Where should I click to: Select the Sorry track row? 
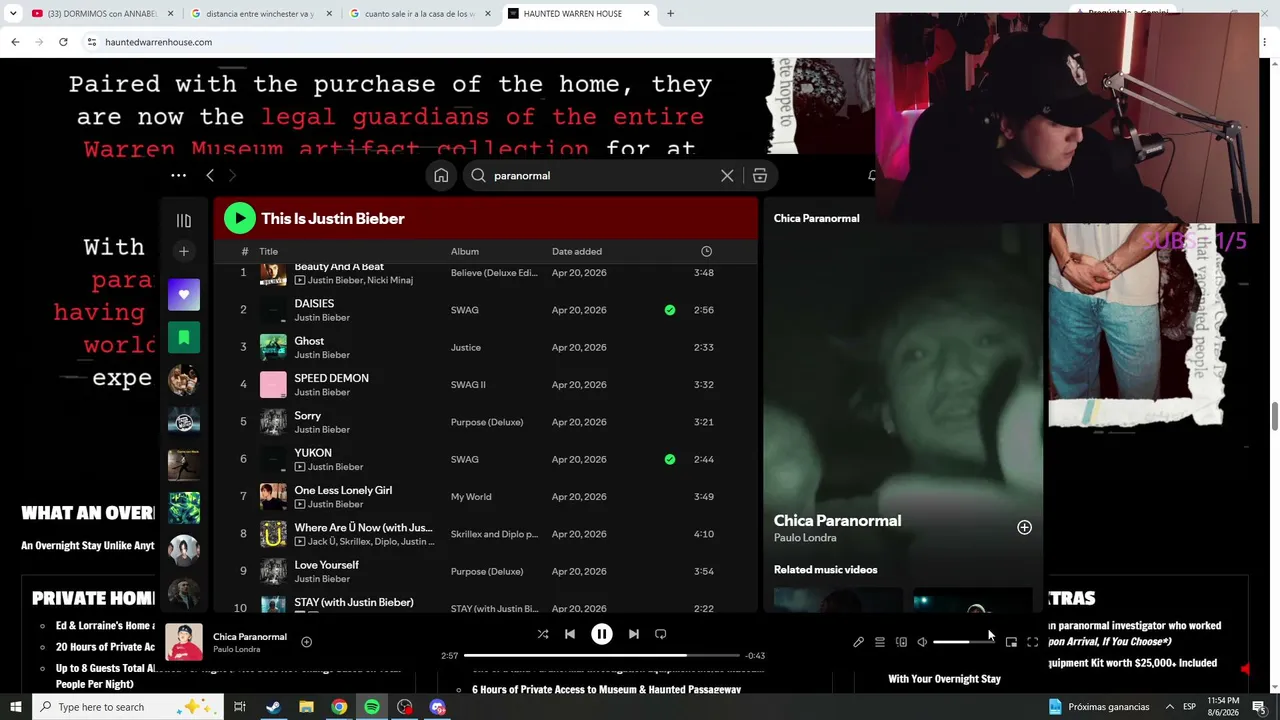486,422
